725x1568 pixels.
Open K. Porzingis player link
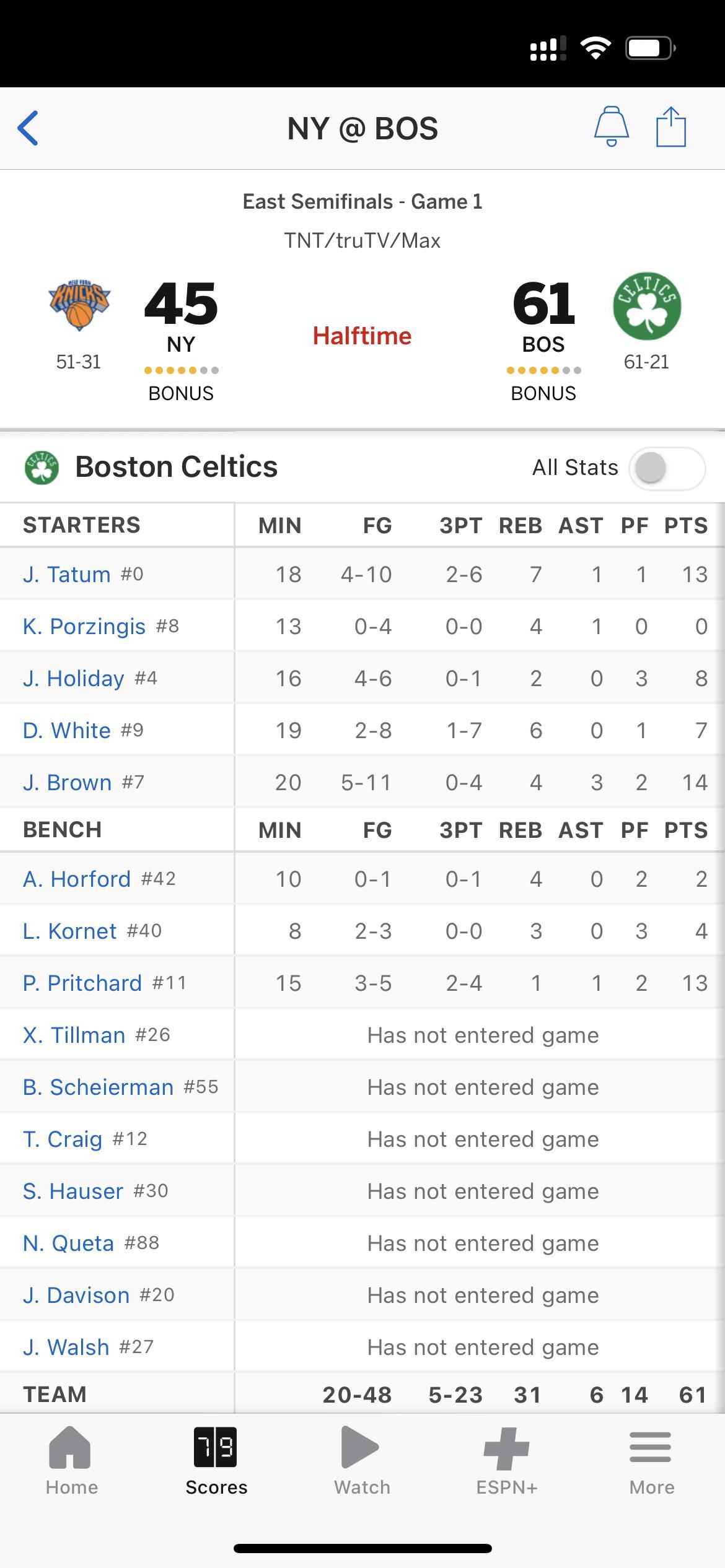84,626
